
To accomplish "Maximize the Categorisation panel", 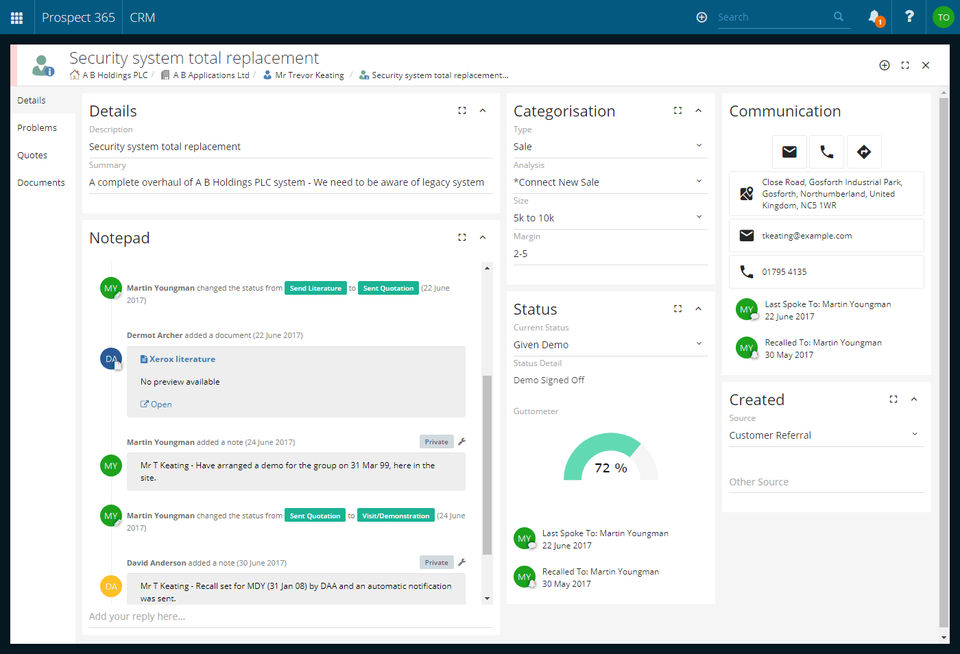I will (x=678, y=111).
